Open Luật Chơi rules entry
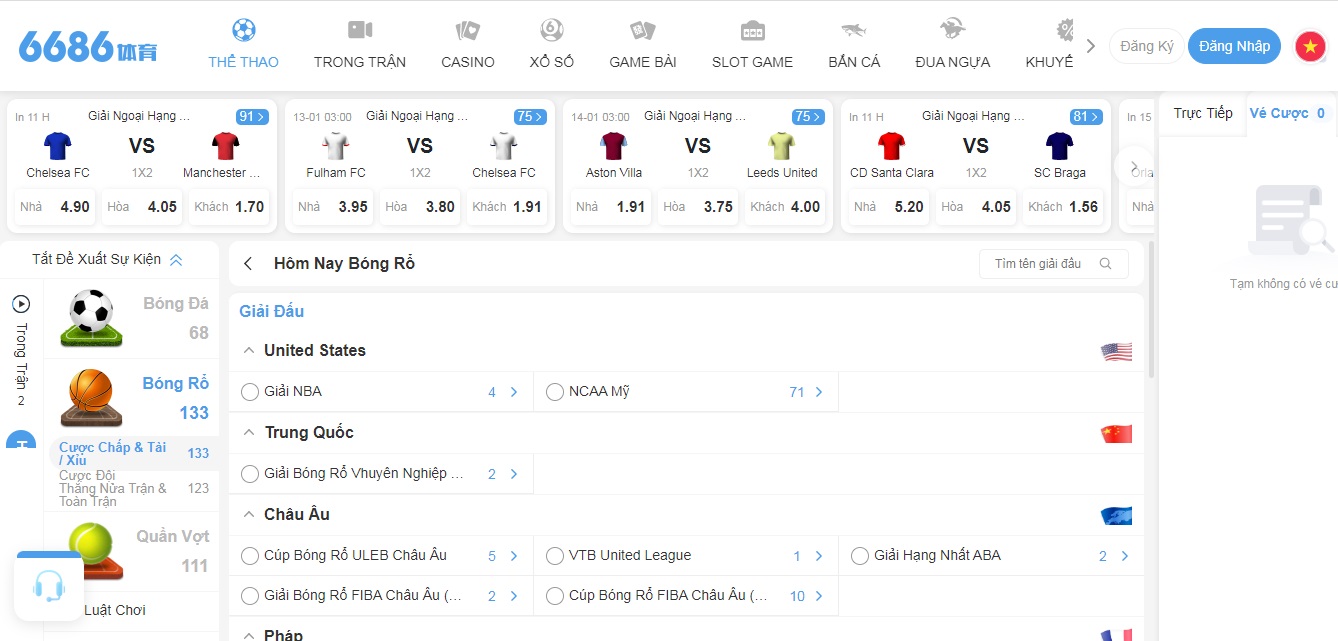Image resolution: width=1338 pixels, height=641 pixels. pyautogui.click(x=115, y=610)
